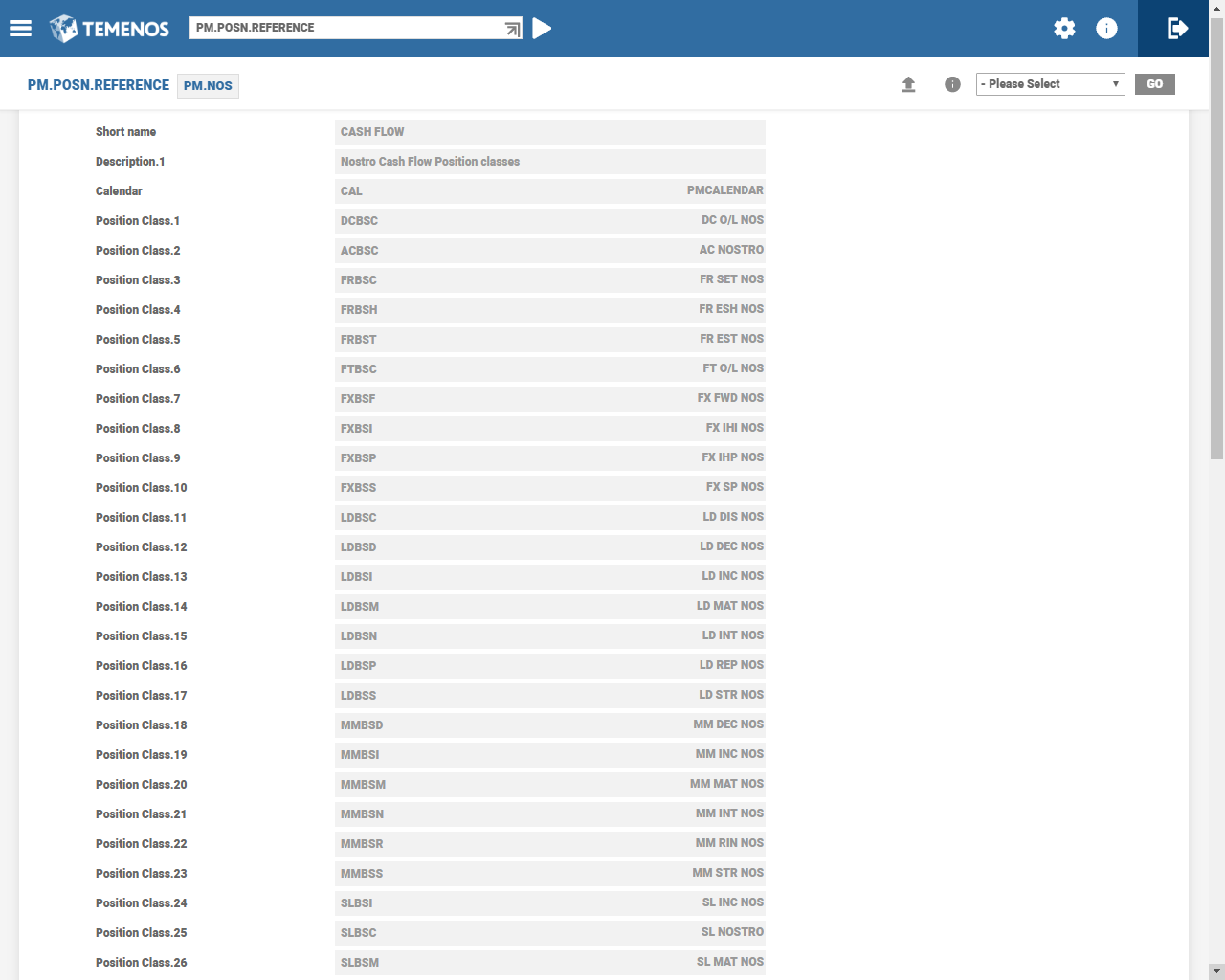Click the Position Class.1 DCBSC field
Image resolution: width=1225 pixels, height=980 pixels.
[549, 221]
